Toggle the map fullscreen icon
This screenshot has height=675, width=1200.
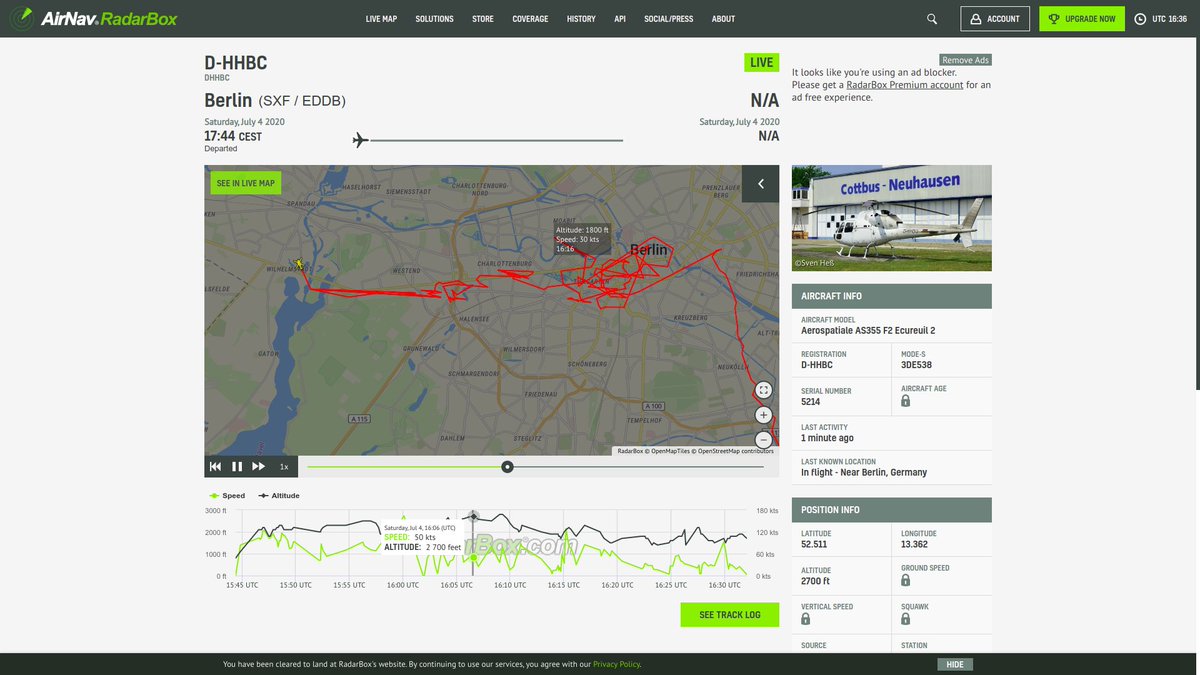[763, 390]
